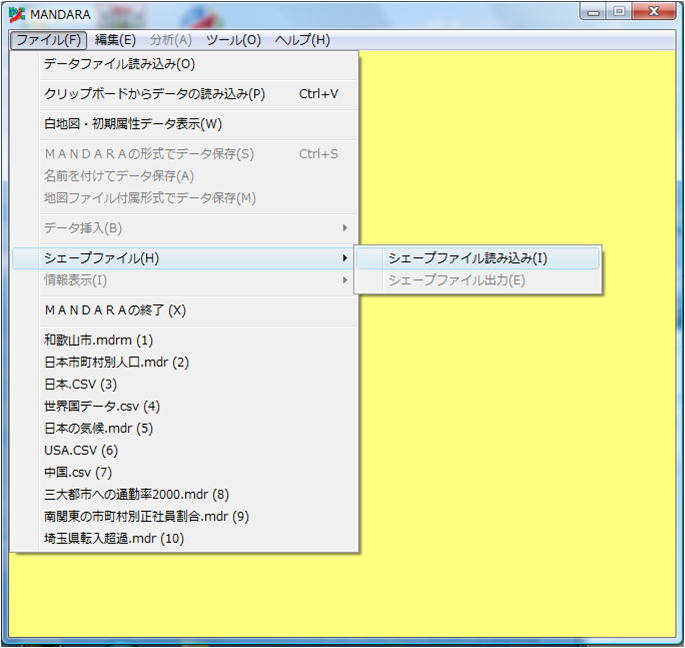Select 白地図・初期属性データ表示(W)
685x648 pixels.
coord(186,124)
